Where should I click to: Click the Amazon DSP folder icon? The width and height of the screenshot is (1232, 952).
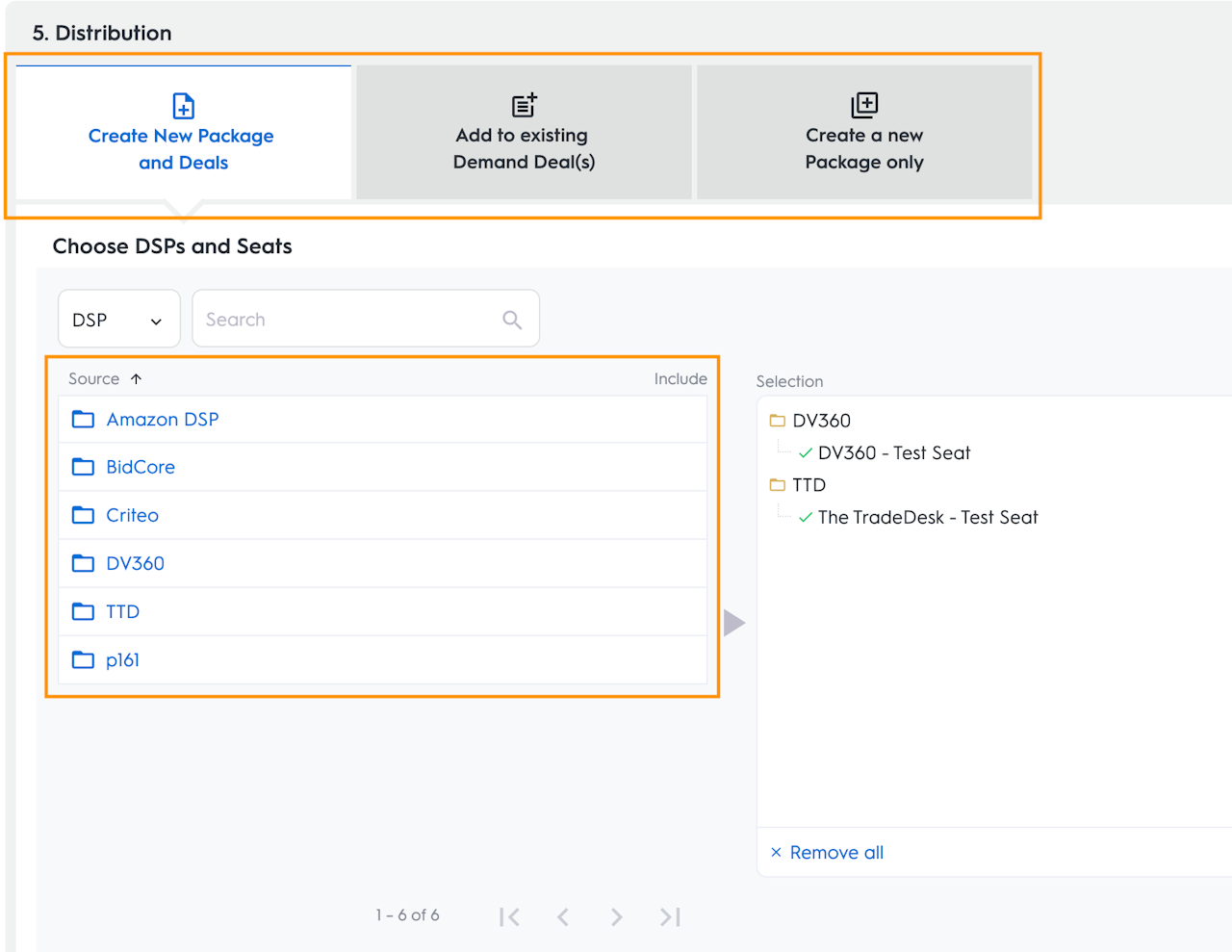coord(84,420)
